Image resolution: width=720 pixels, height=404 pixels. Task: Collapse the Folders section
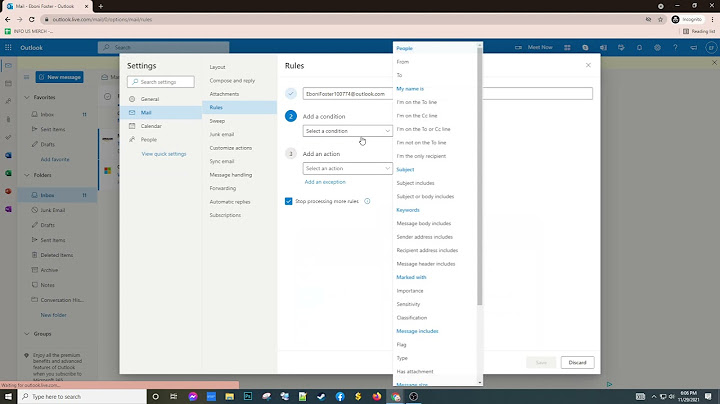tap(27, 175)
